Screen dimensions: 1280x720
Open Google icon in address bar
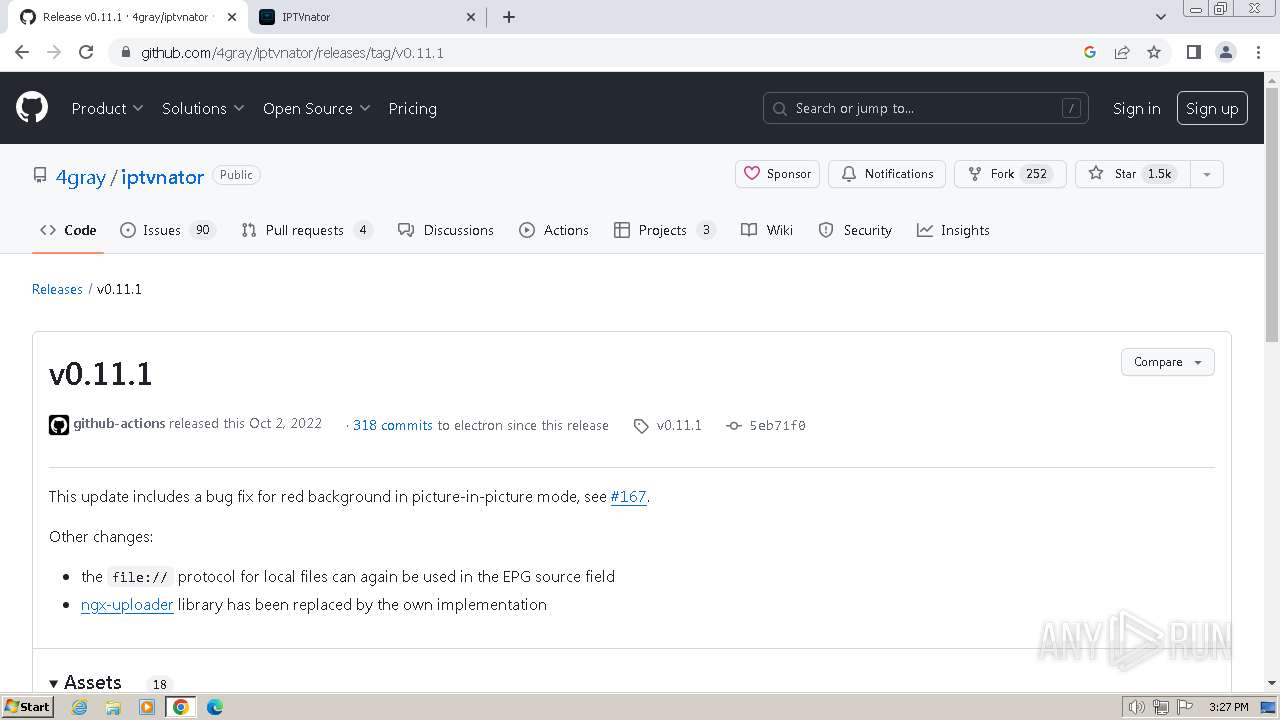tap(1090, 52)
